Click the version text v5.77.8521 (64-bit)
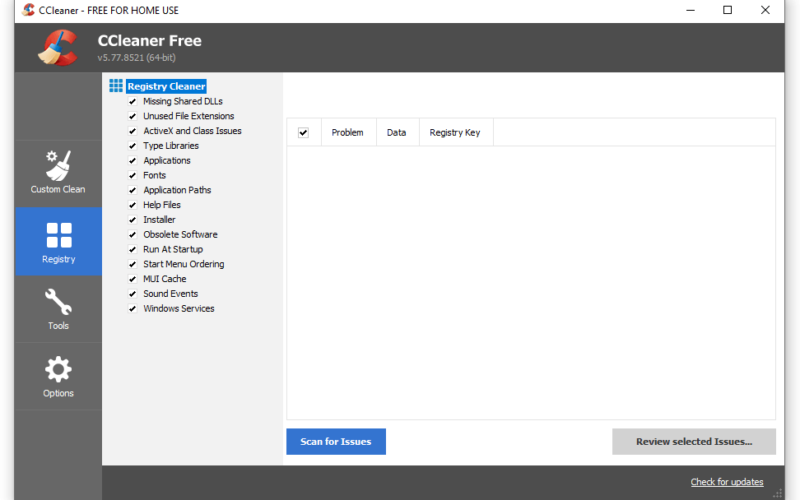This screenshot has width=800, height=500. pyautogui.click(x=136, y=58)
